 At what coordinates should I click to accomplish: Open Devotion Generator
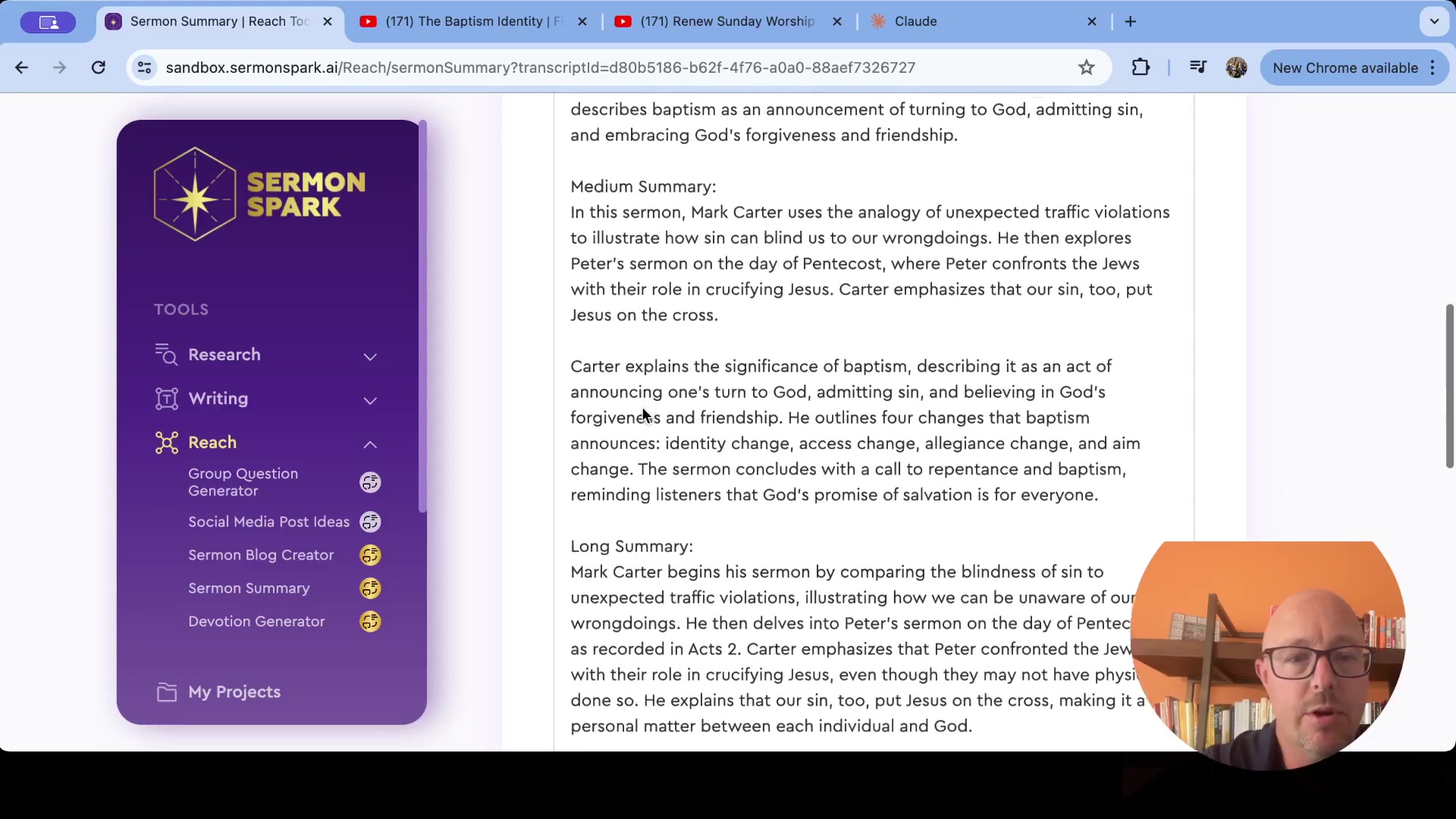click(256, 622)
